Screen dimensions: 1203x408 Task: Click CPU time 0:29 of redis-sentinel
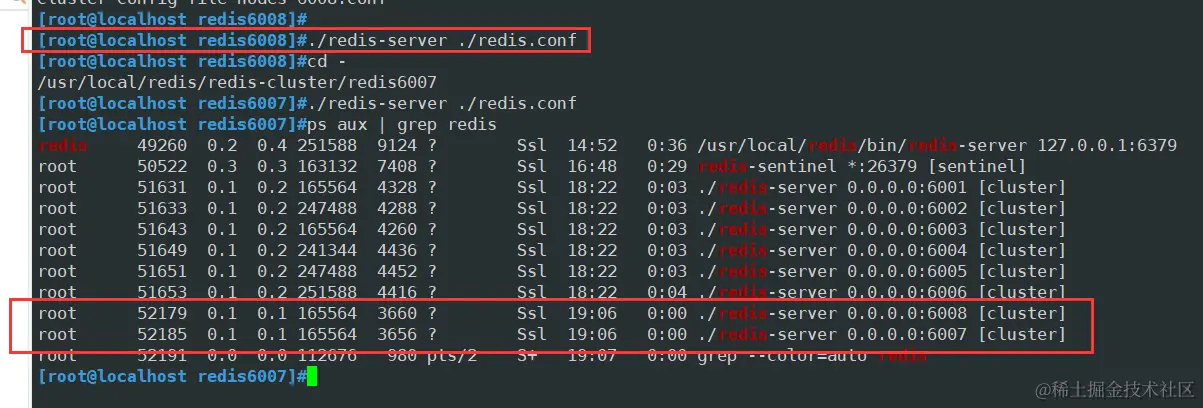tap(667, 167)
